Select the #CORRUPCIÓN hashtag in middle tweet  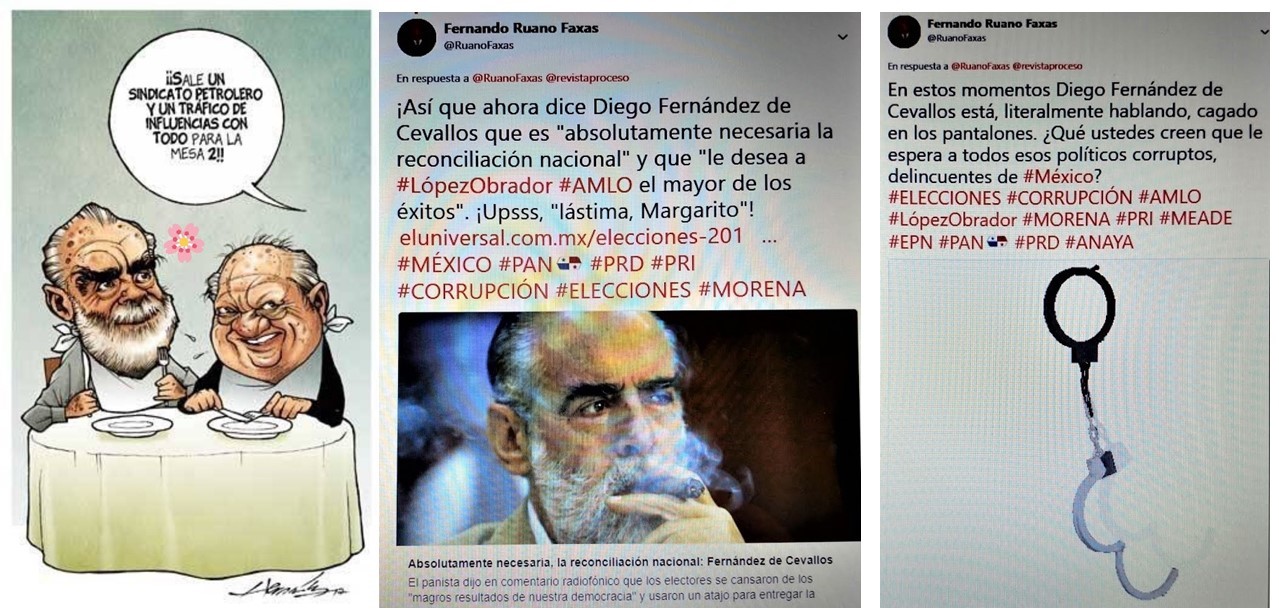[473, 290]
